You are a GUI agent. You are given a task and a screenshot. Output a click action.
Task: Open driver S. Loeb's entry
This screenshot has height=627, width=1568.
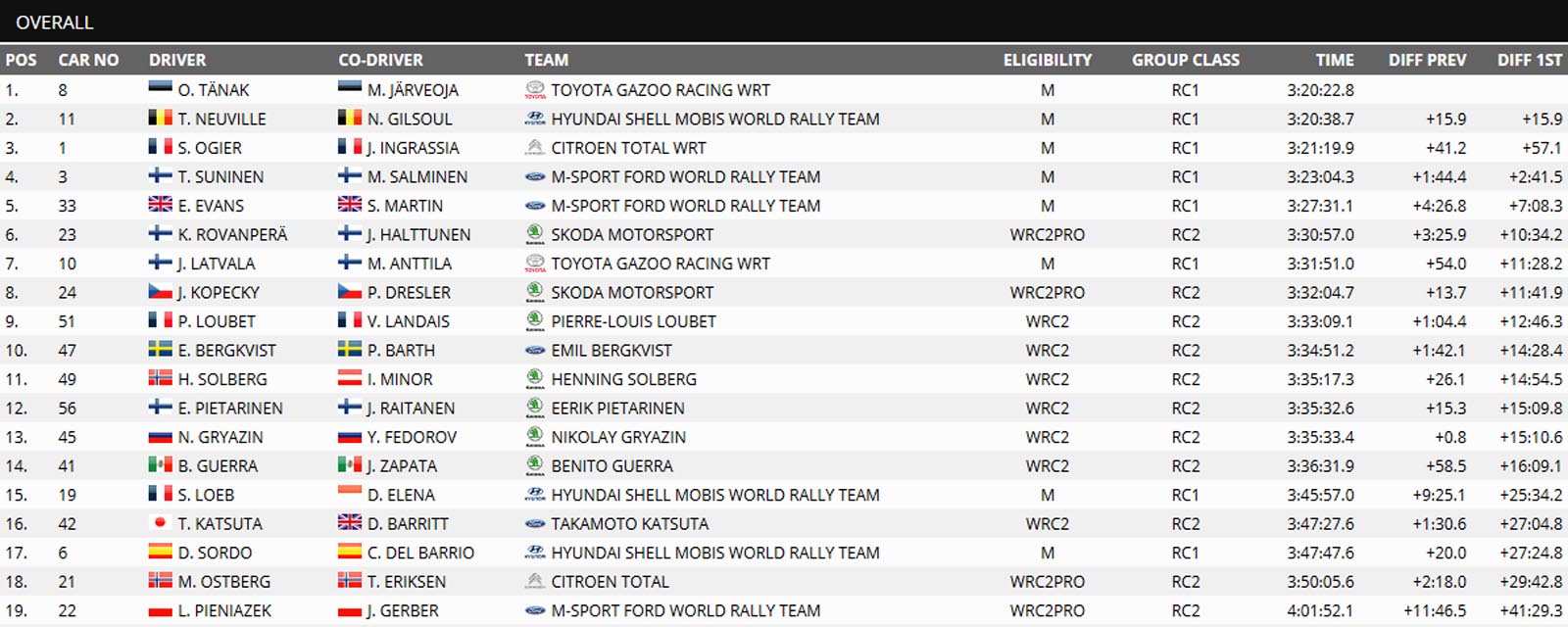point(206,495)
